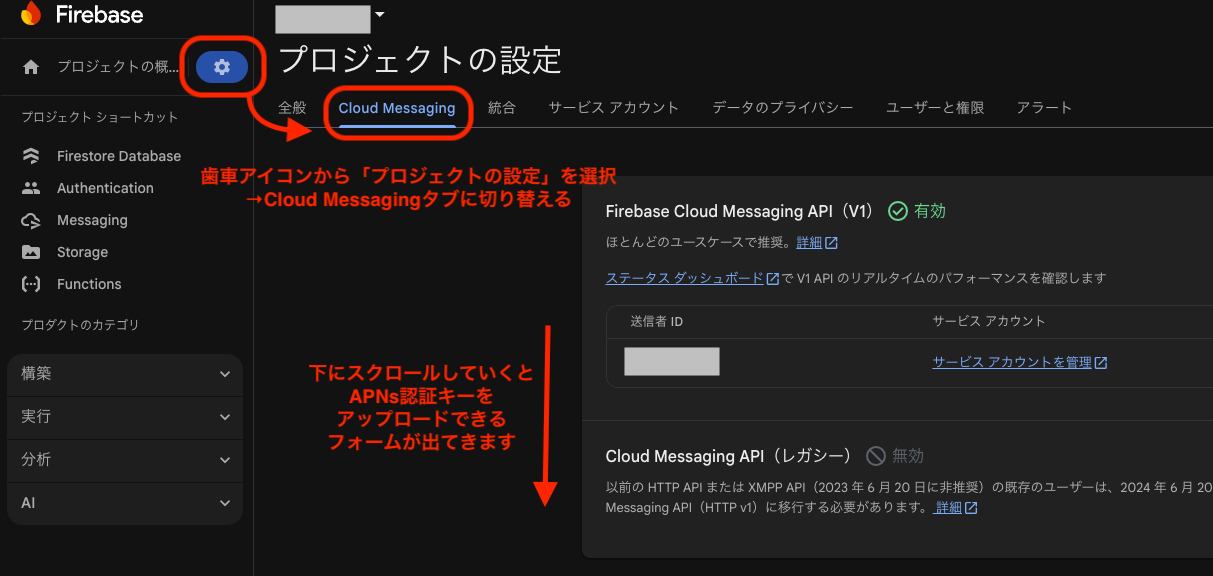
Task: Open the project selector dropdown arrow
Action: tap(378, 15)
